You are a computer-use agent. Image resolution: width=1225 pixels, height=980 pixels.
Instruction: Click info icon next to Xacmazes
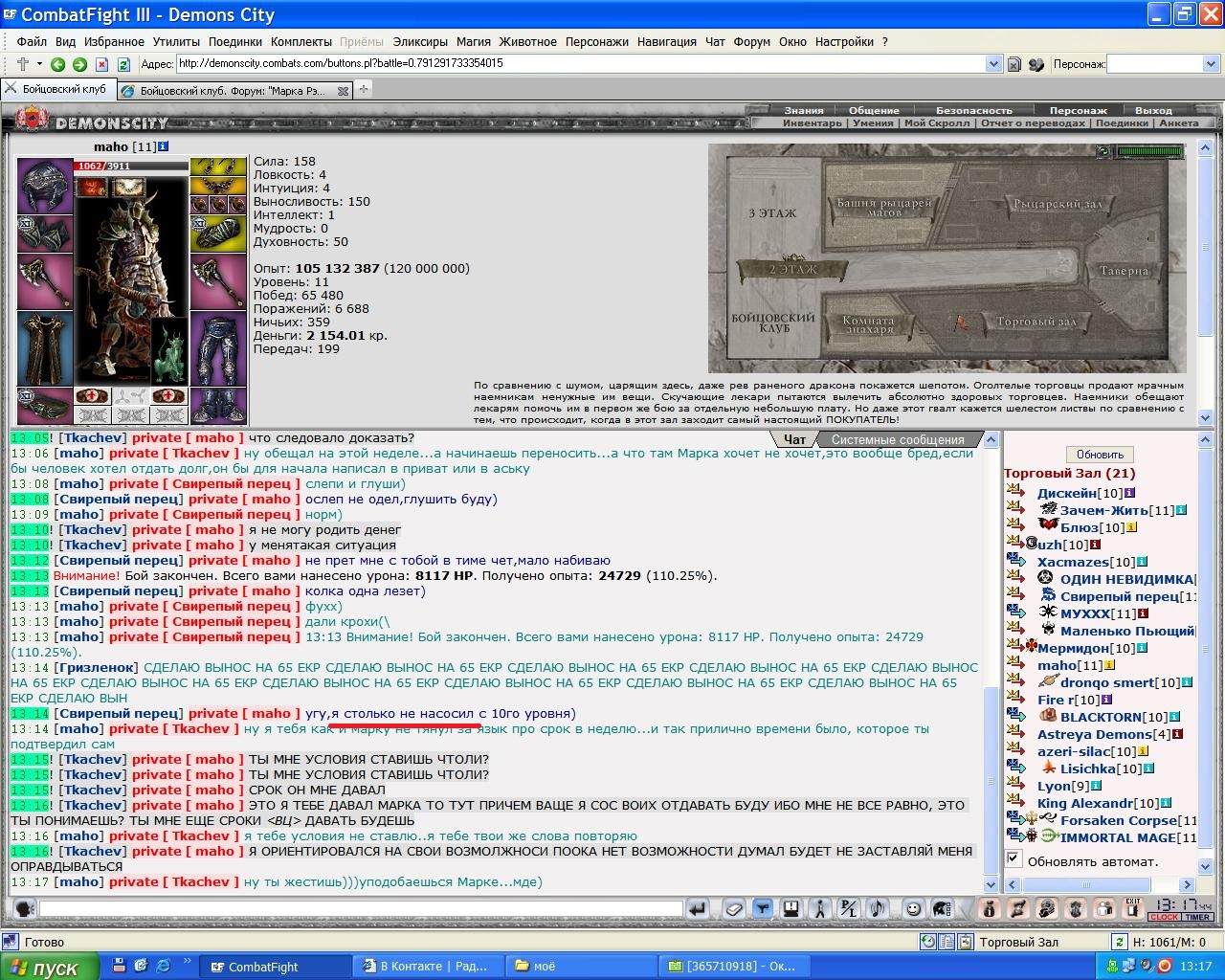(1142, 562)
